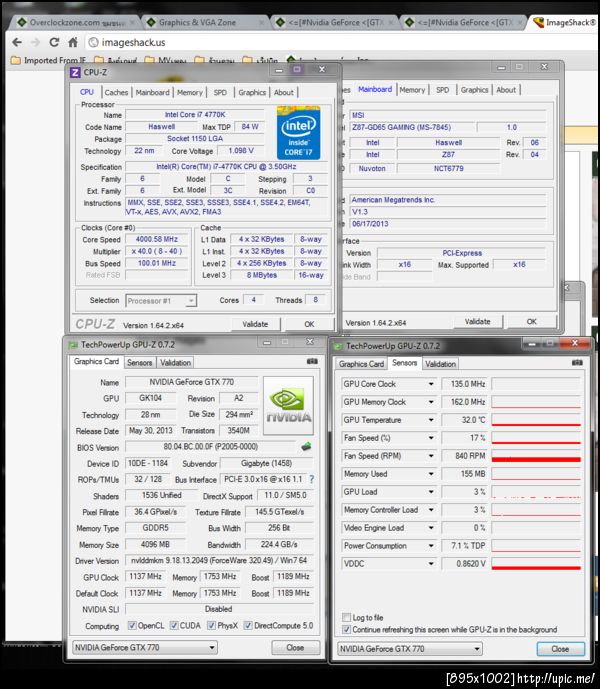The image size is (600, 689).
Task: Open the Fan Speed (RPM) sensor dropdown
Action: point(431,456)
